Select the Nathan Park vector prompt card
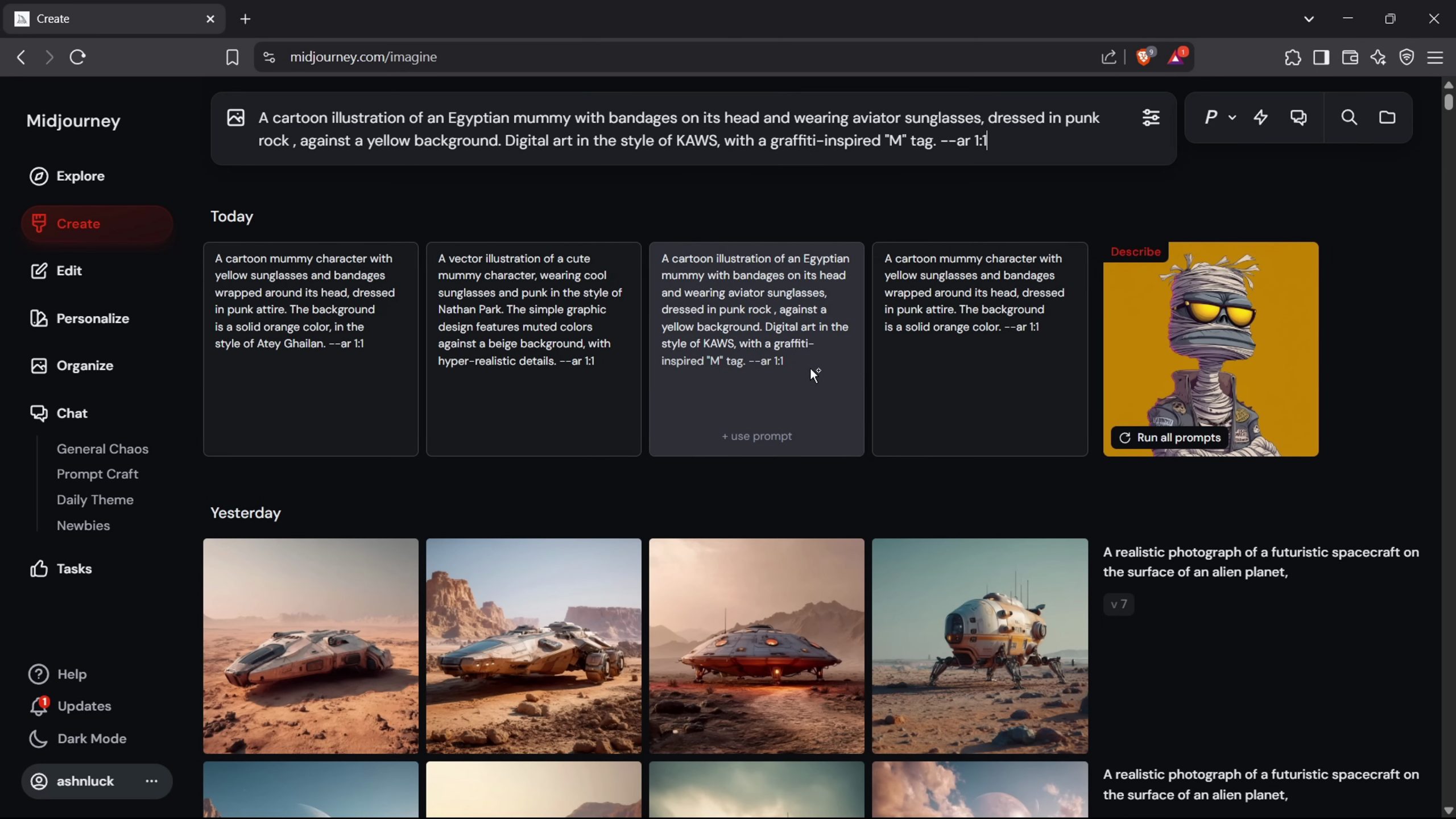Image resolution: width=1456 pixels, height=819 pixels. pyautogui.click(x=533, y=349)
